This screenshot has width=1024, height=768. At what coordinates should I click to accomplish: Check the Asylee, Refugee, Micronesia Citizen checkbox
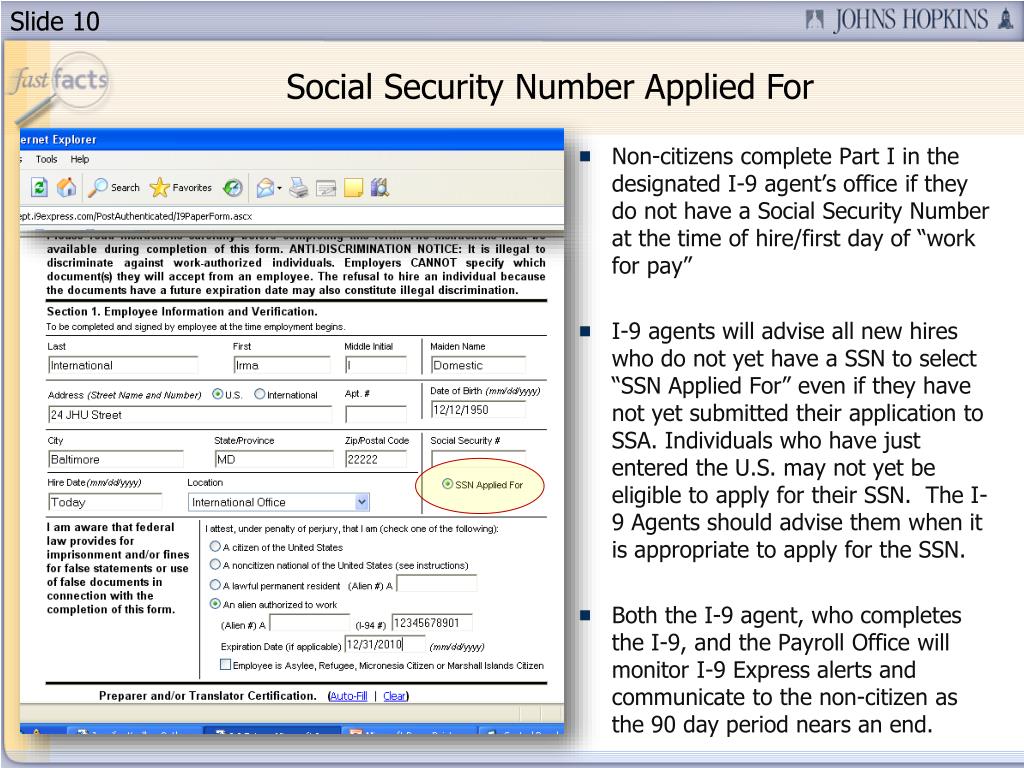click(x=225, y=665)
